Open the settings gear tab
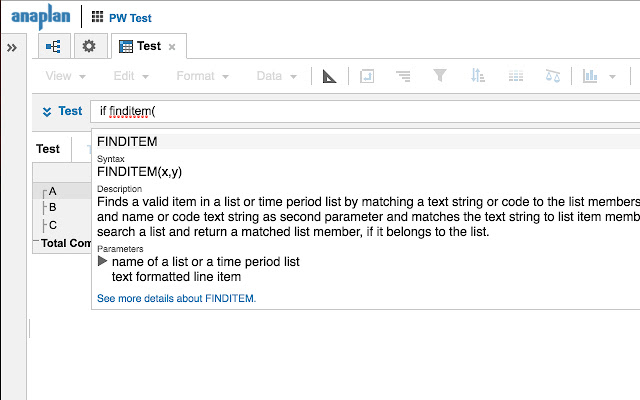 [x=89, y=46]
